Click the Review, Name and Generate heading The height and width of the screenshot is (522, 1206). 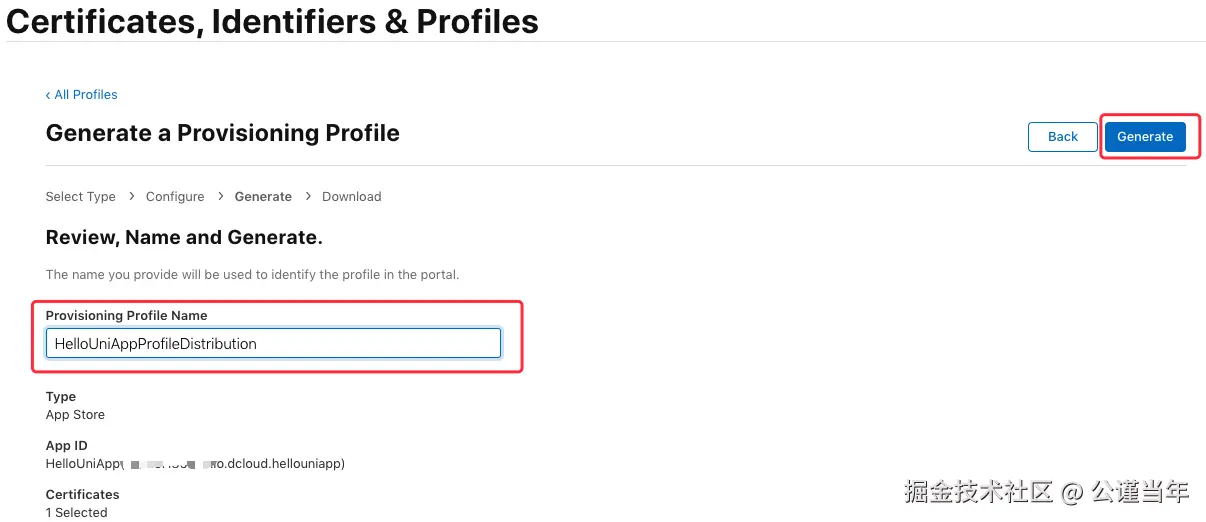pyautogui.click(x=184, y=238)
